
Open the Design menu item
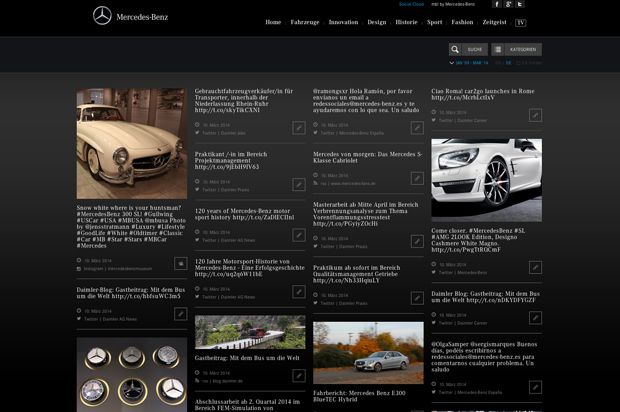point(377,22)
